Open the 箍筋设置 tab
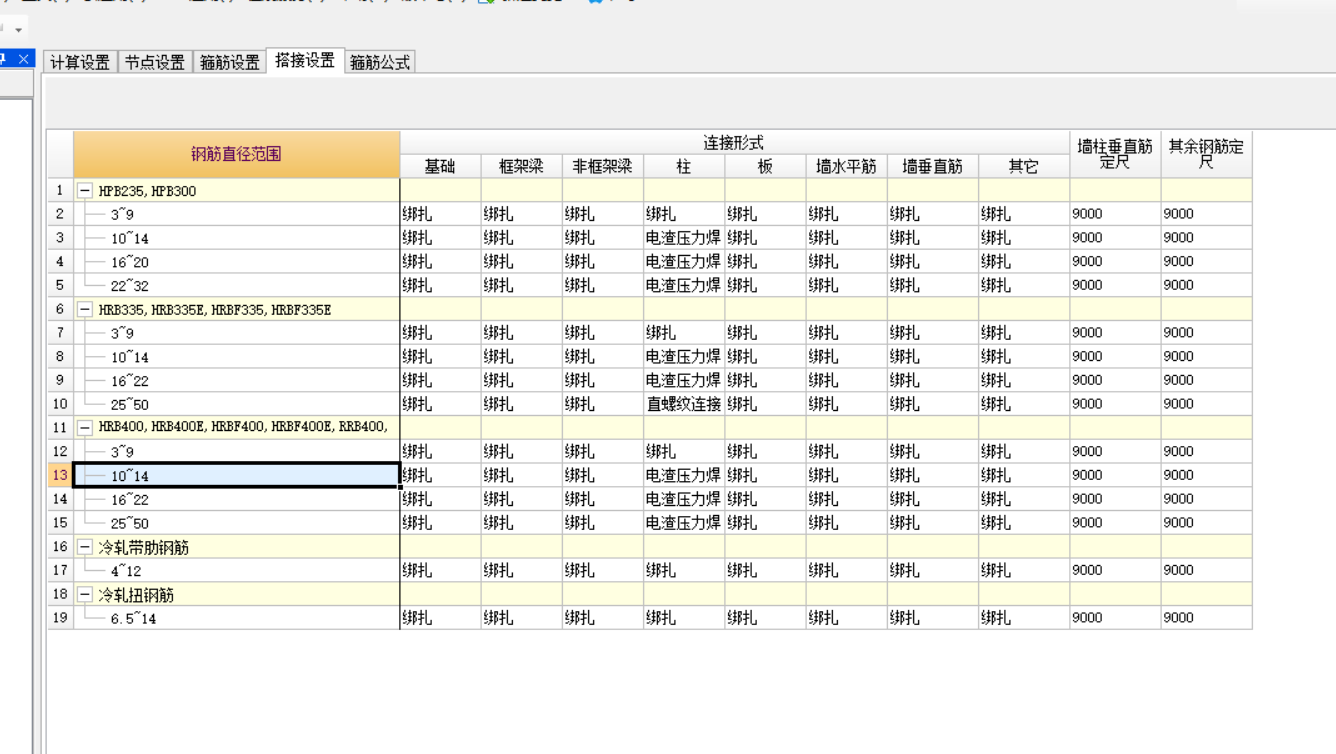1336x754 pixels. coord(230,62)
